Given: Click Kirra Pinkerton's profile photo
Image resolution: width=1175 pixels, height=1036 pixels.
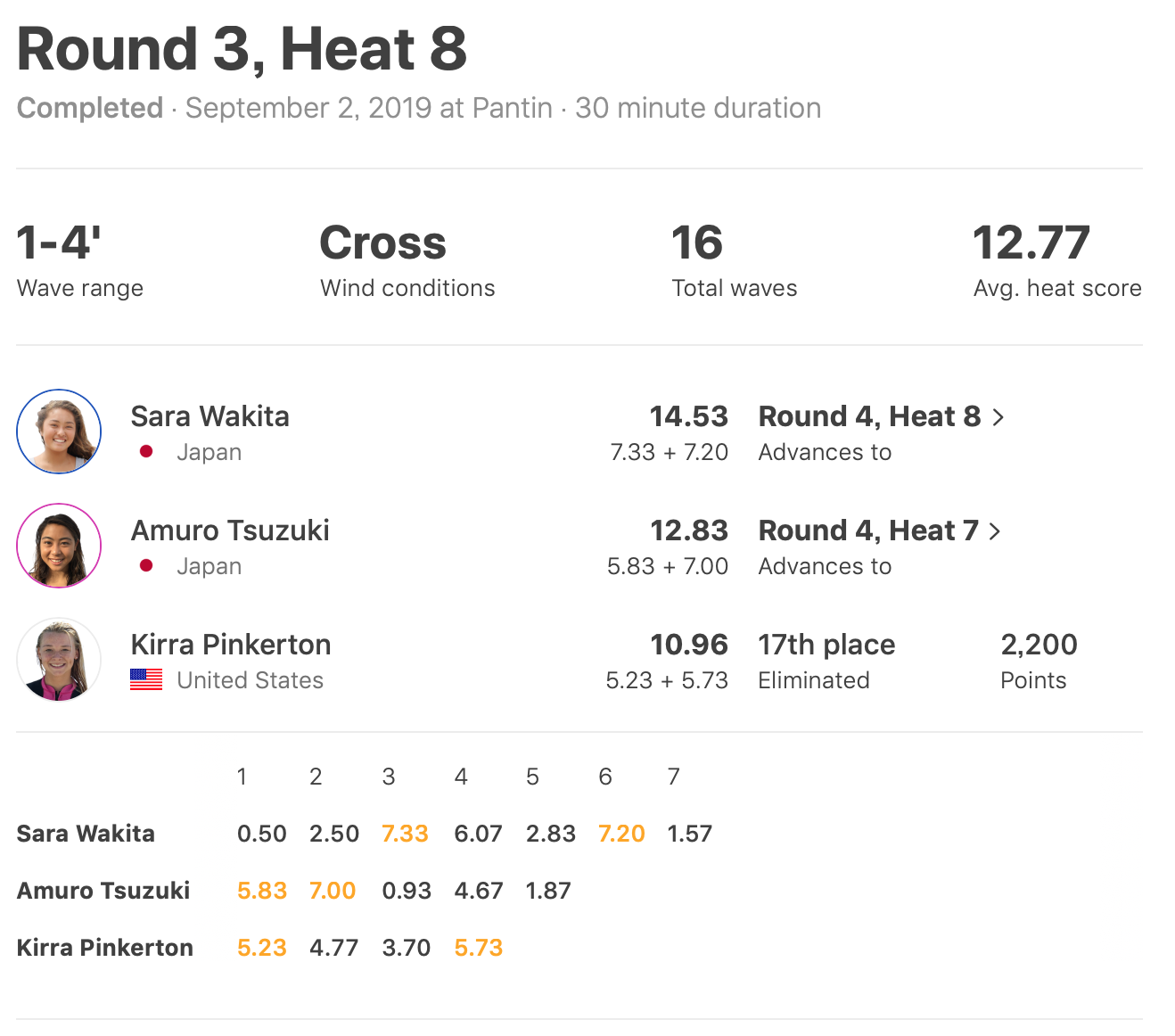Looking at the screenshot, I should tap(59, 660).
